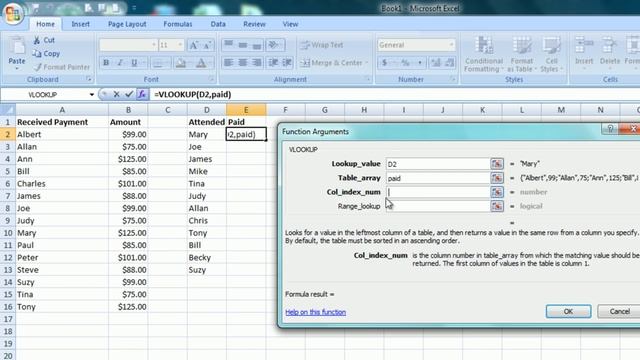Click the formula bar Enter checkmark

(129, 94)
